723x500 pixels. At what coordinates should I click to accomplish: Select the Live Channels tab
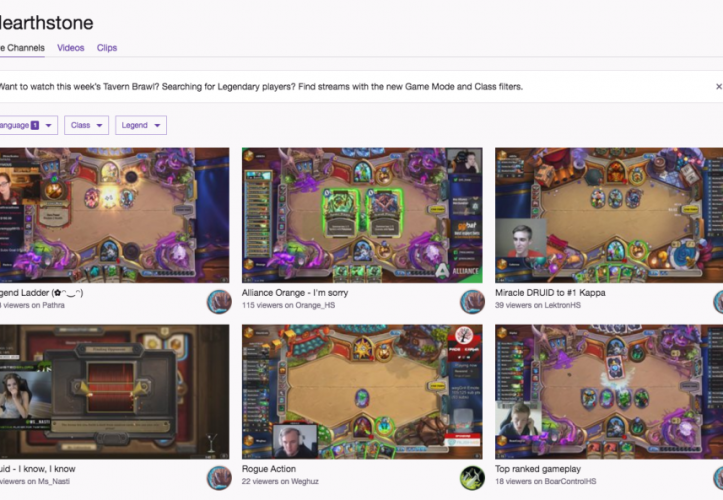click(22, 48)
